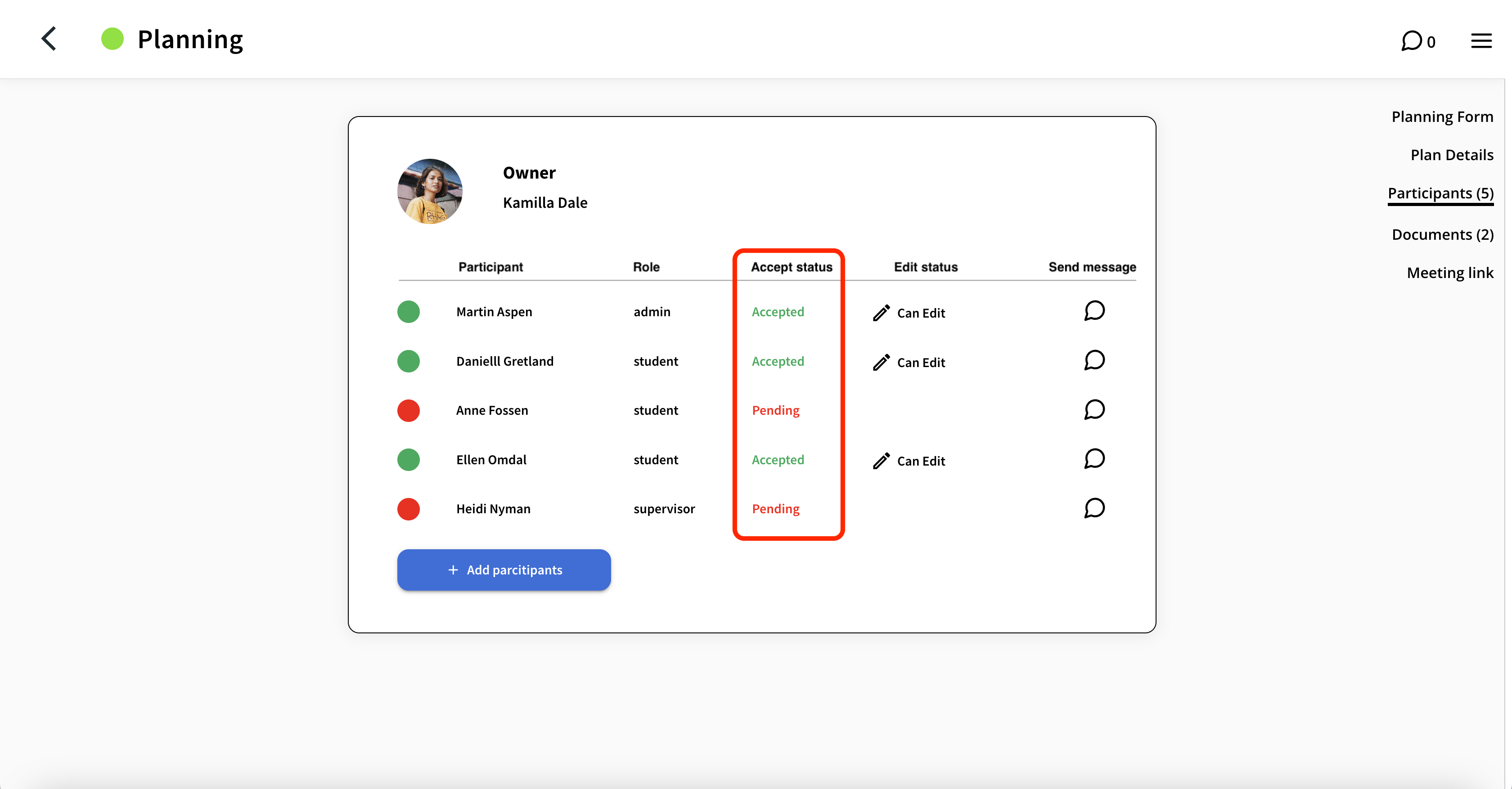Click Kamilla Dale's profile photo
The height and width of the screenshot is (789, 1512).
point(430,191)
